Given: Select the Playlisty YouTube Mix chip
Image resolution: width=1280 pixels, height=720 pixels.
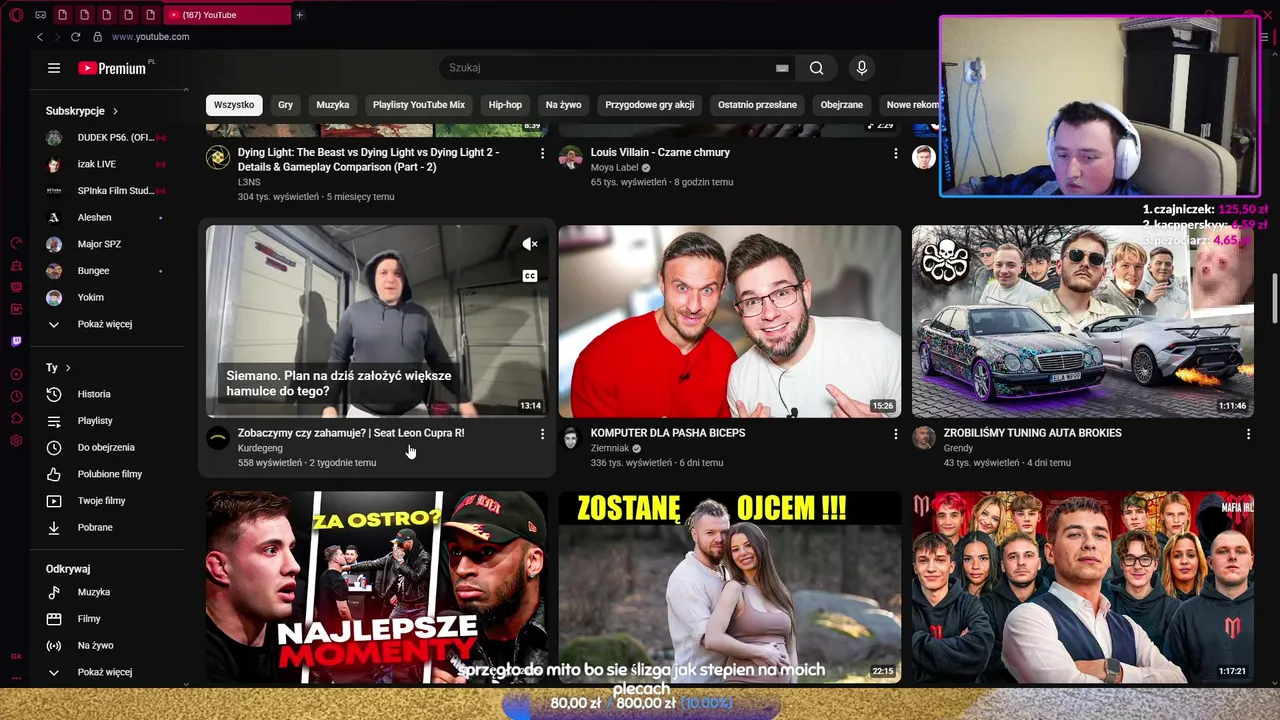Looking at the screenshot, I should coord(419,105).
